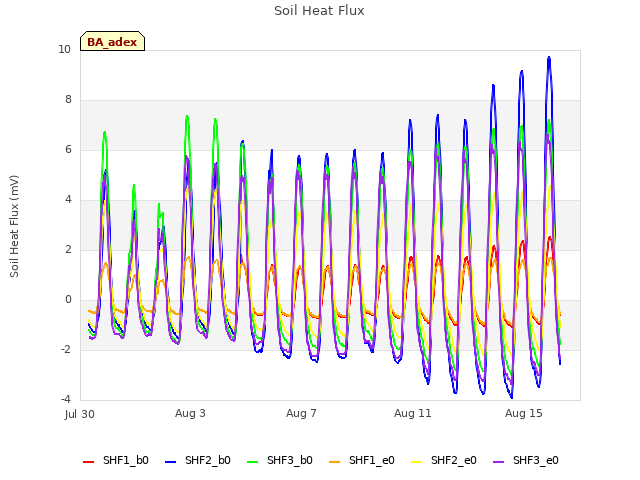Toggle the SHF2_b0 legend entry

pos(198,460)
